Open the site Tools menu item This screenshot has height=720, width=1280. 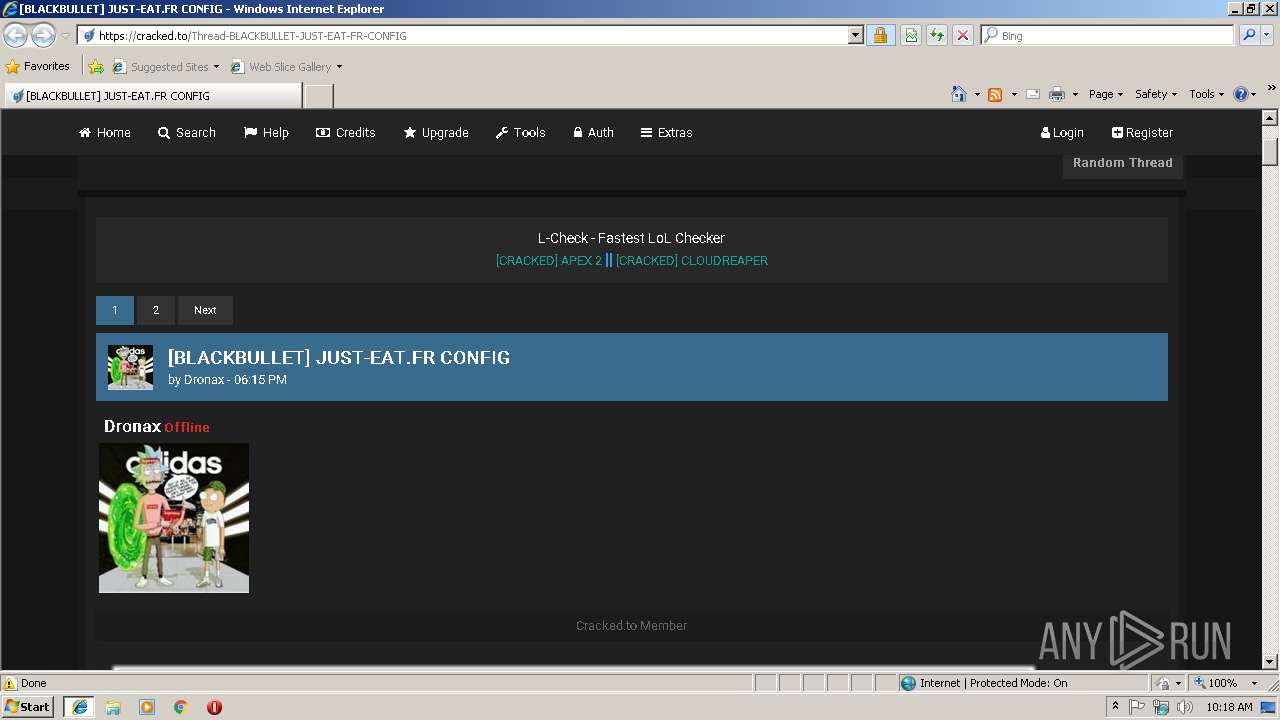pyautogui.click(x=521, y=132)
